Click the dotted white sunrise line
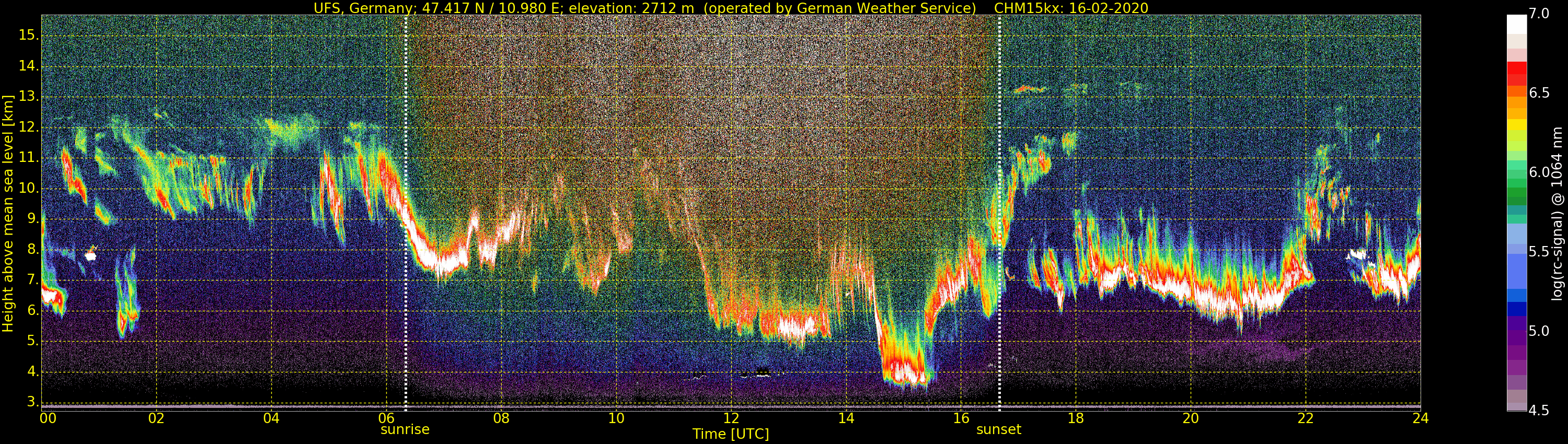1568x444 pixels. tap(406, 213)
